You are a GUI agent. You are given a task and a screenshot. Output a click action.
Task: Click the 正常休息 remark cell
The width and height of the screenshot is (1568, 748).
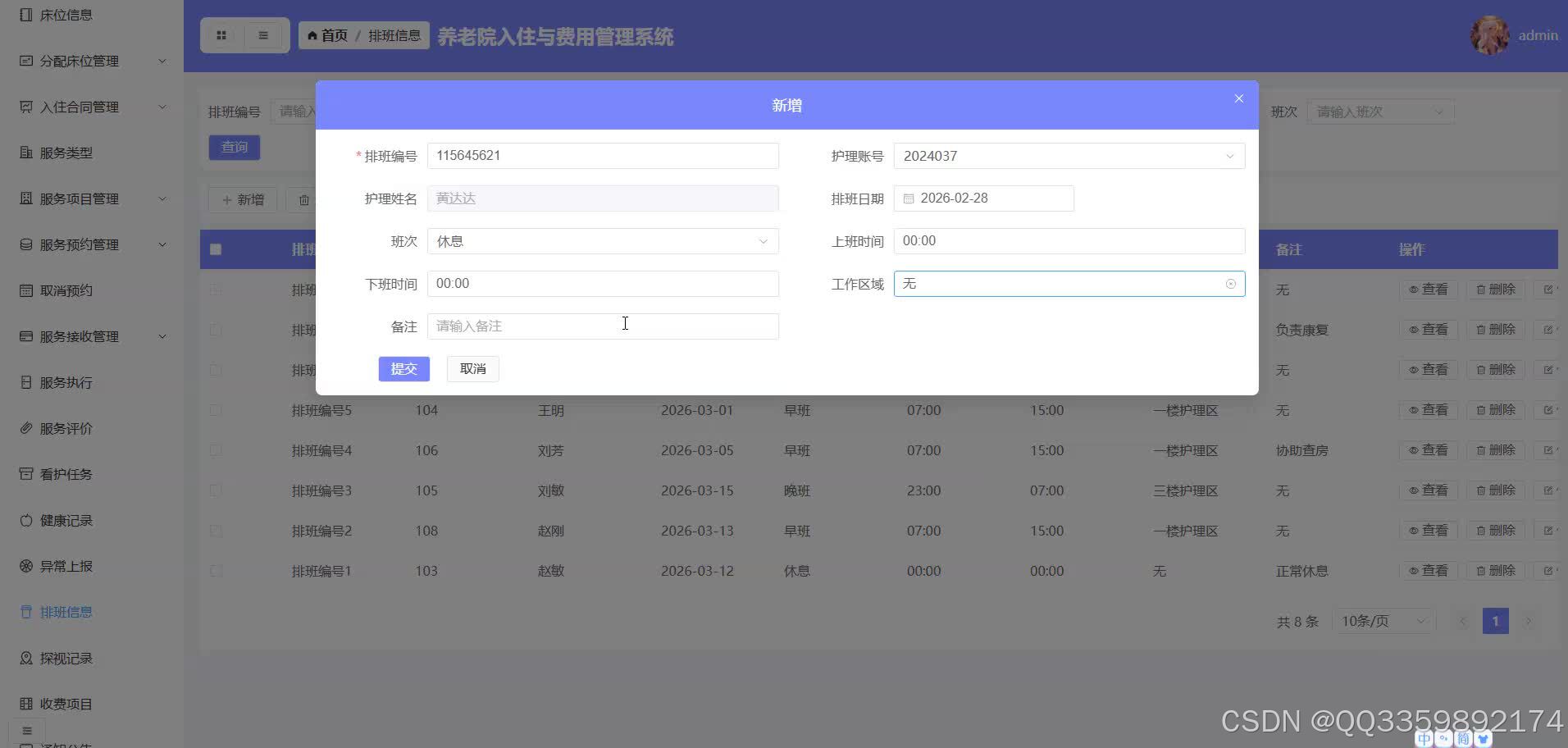tap(1301, 571)
